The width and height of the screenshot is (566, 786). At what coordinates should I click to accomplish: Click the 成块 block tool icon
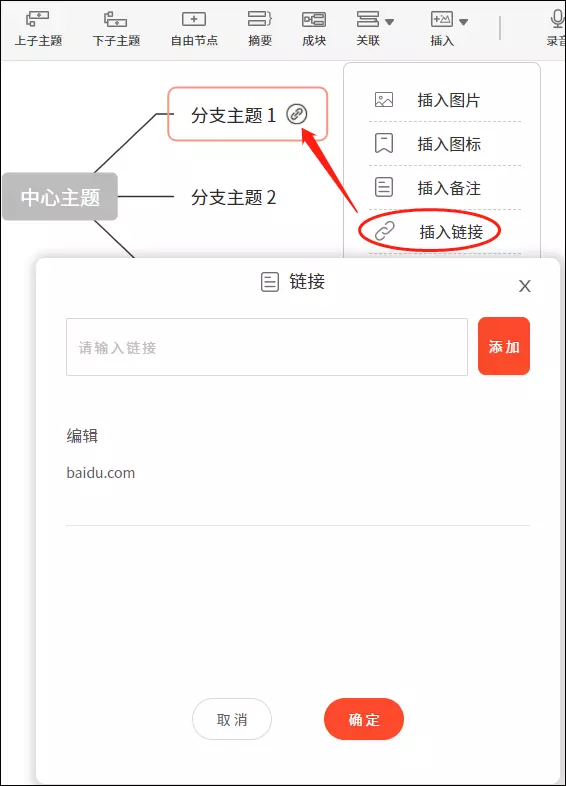314,20
